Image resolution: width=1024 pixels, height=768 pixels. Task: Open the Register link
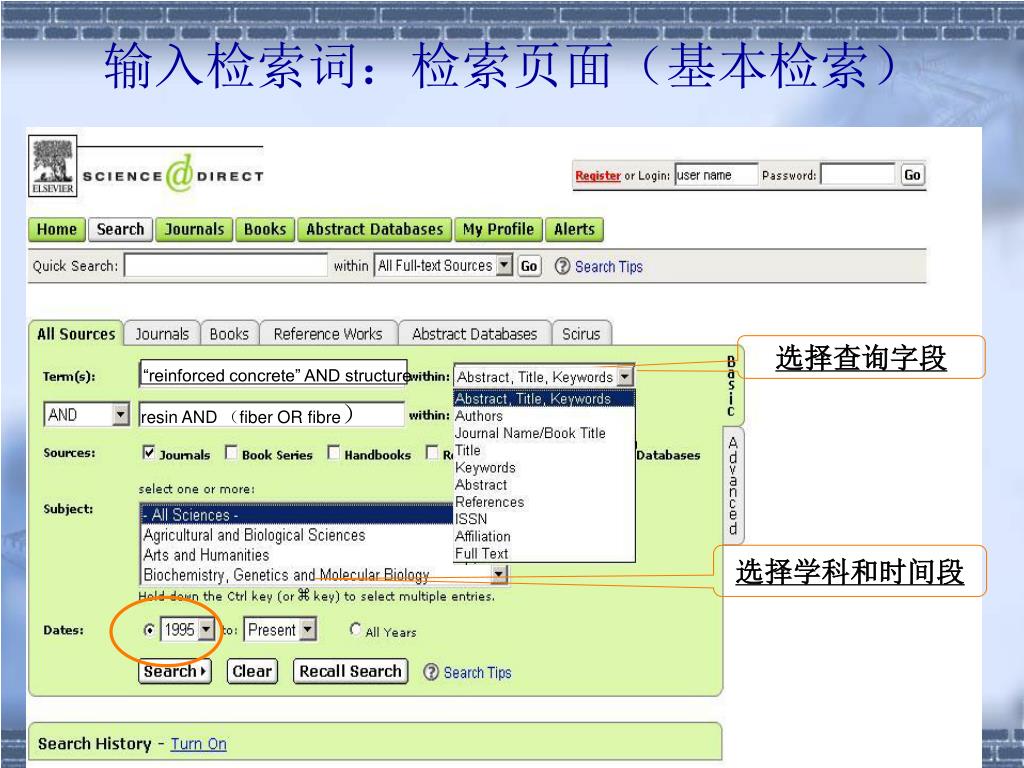pos(598,175)
